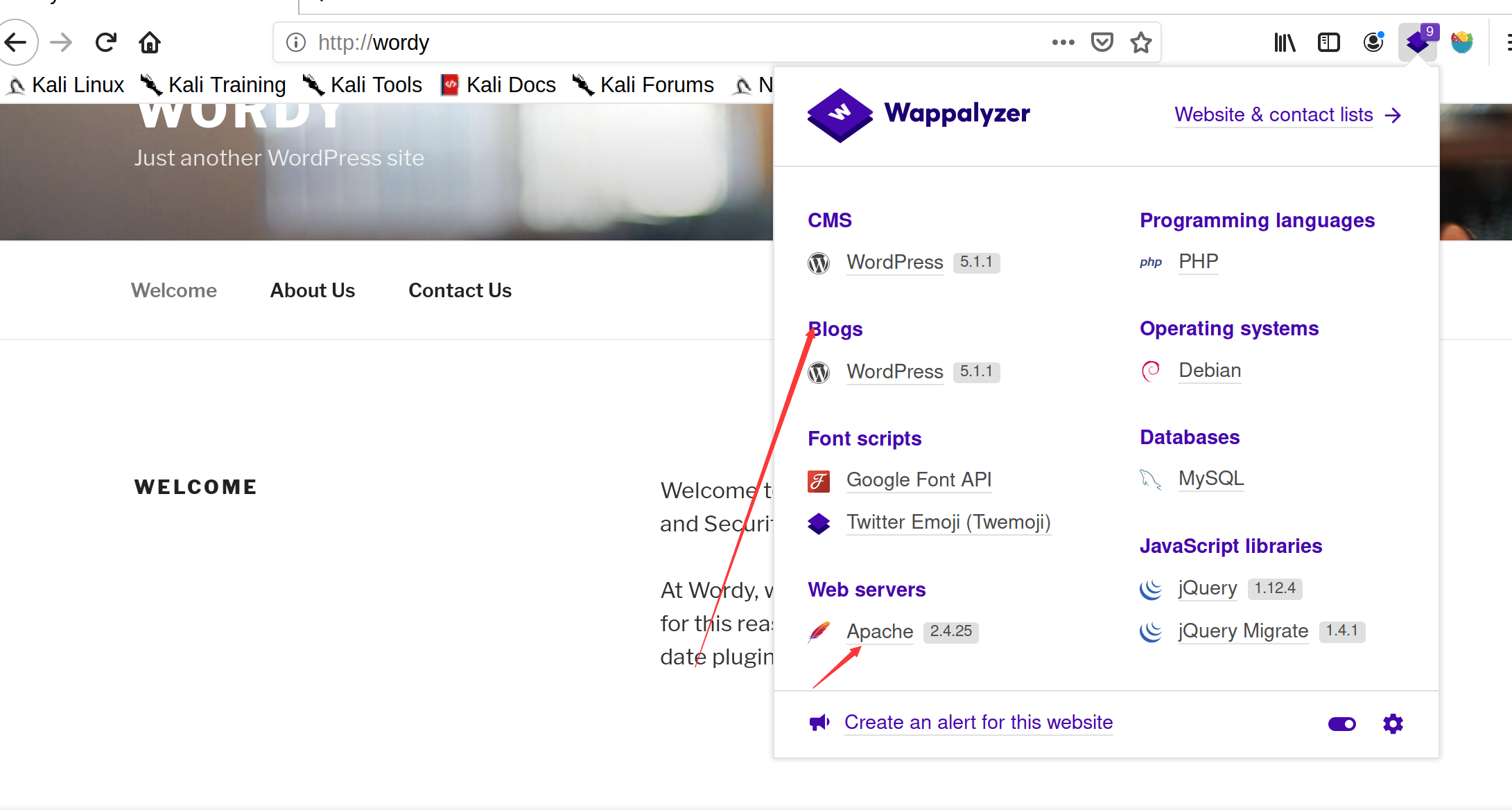Click the Wappalyzer logo in the popup

coord(919,114)
